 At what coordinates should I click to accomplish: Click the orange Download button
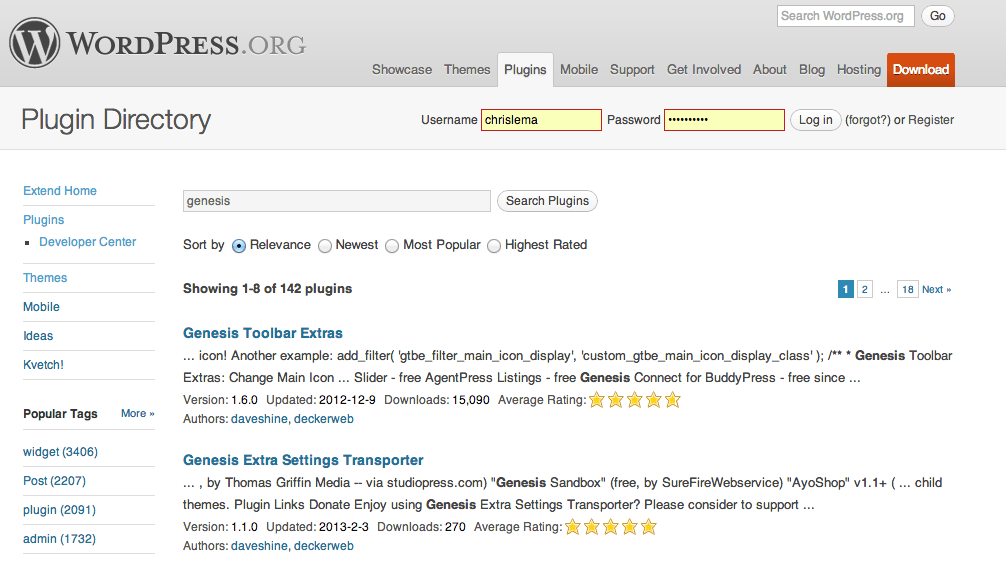[920, 70]
